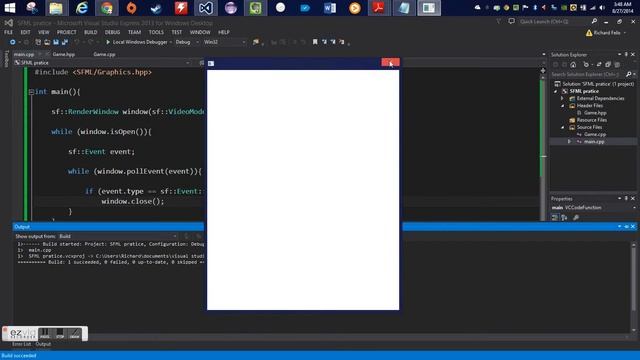Screen dimensions: 640x360
Task: Open Windows Start button in taskbar
Action: (9, 7)
